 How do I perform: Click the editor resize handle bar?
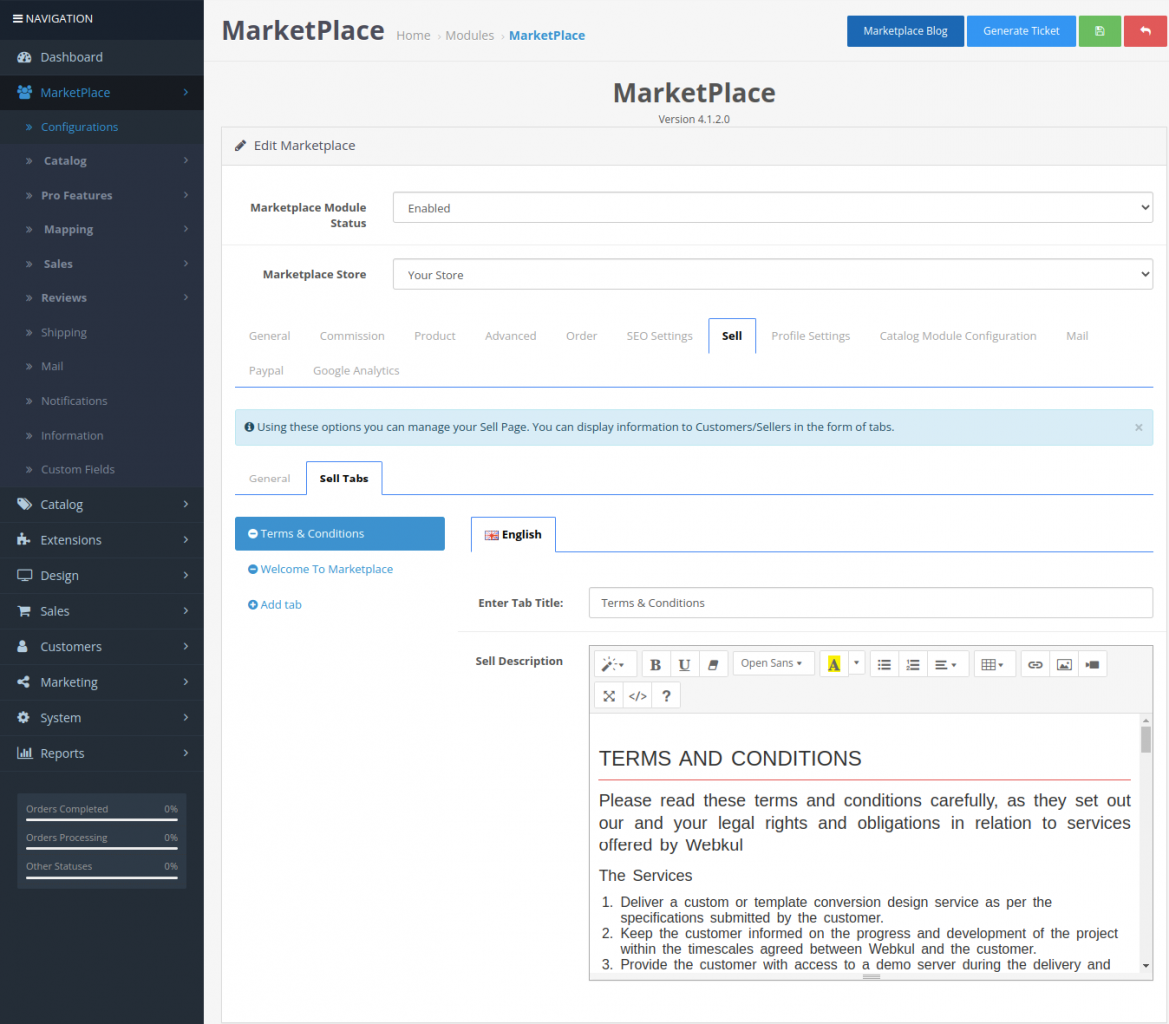pos(871,976)
